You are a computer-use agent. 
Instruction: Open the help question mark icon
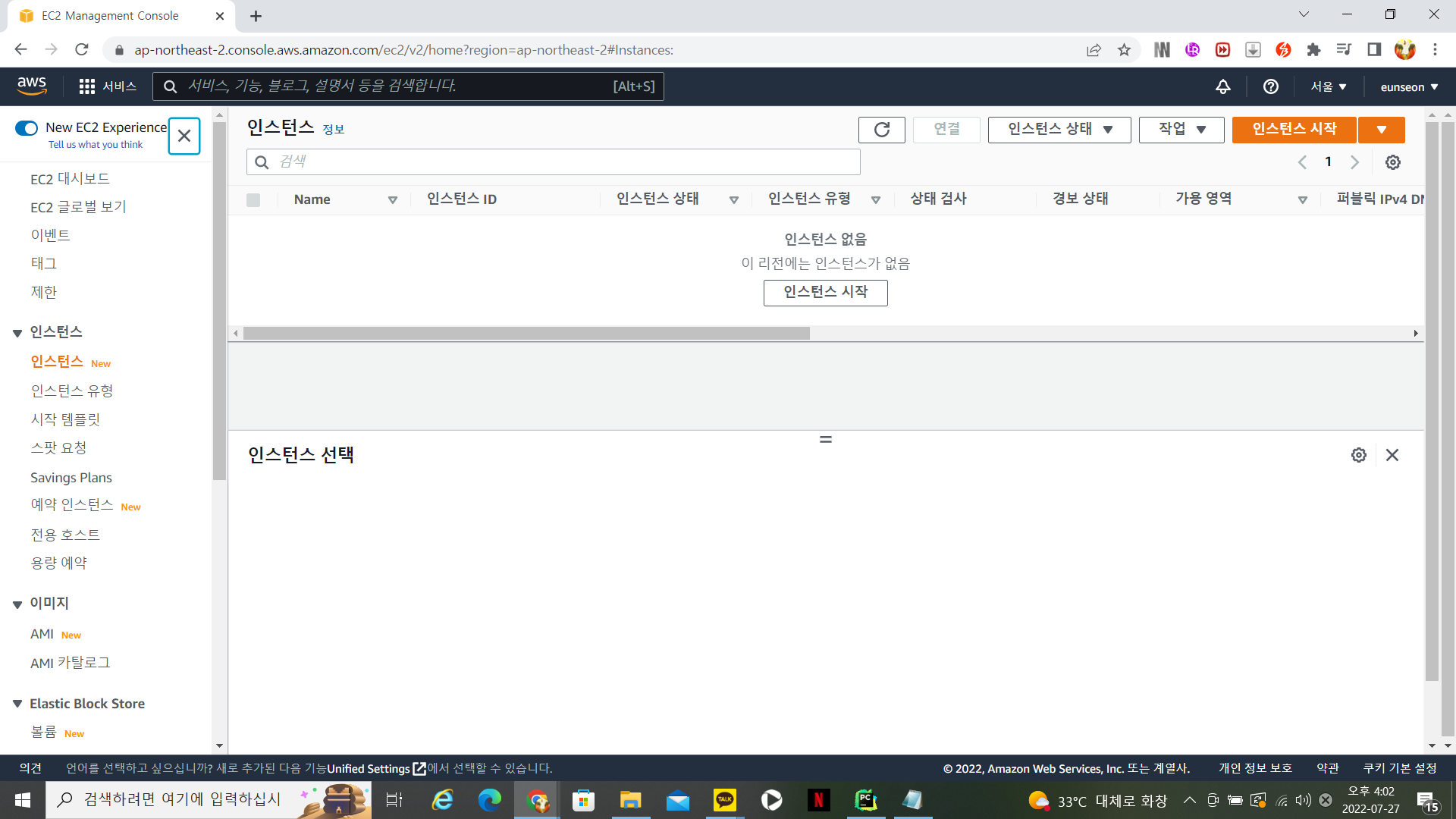point(1271,86)
